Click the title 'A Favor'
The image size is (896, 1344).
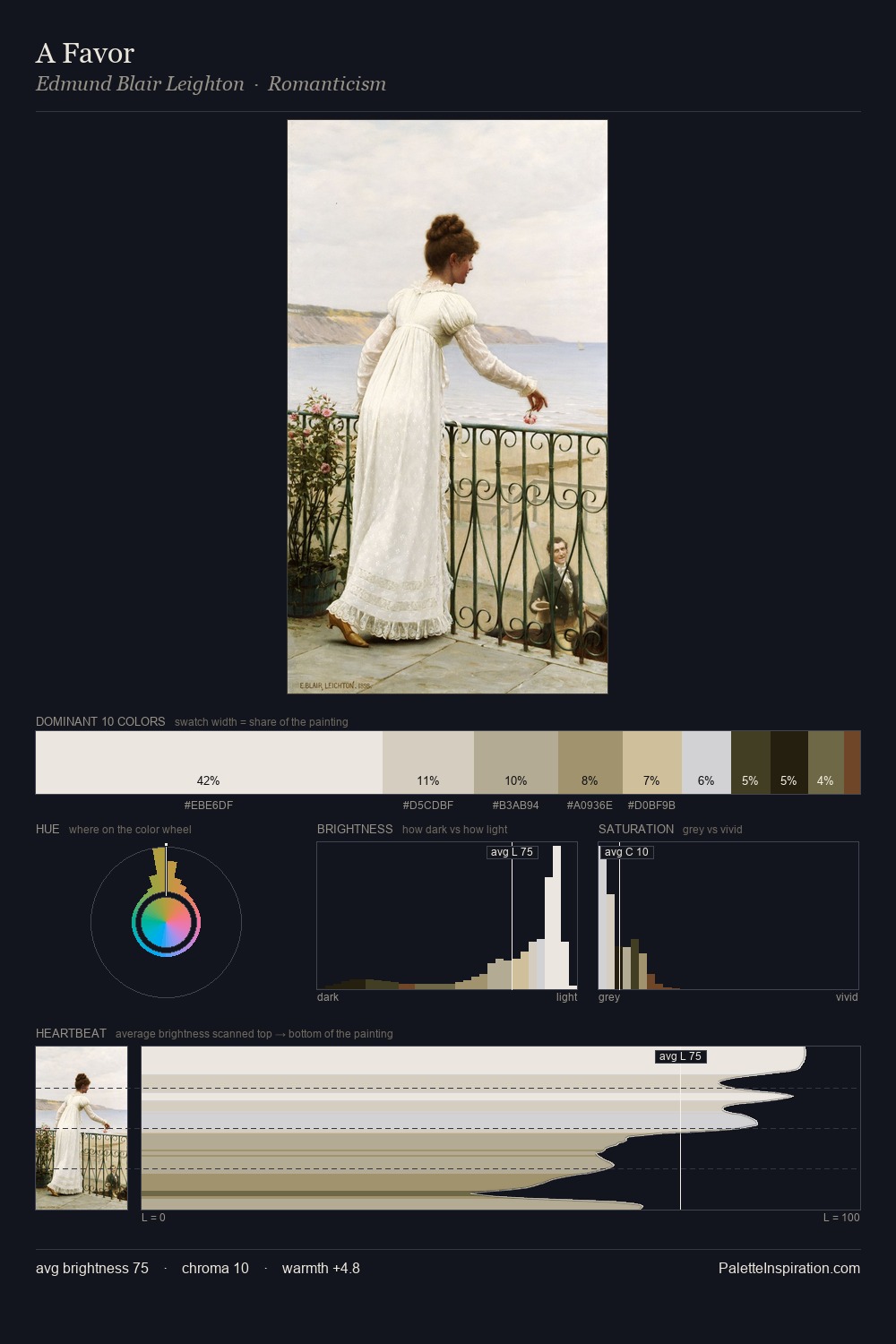pos(85,53)
